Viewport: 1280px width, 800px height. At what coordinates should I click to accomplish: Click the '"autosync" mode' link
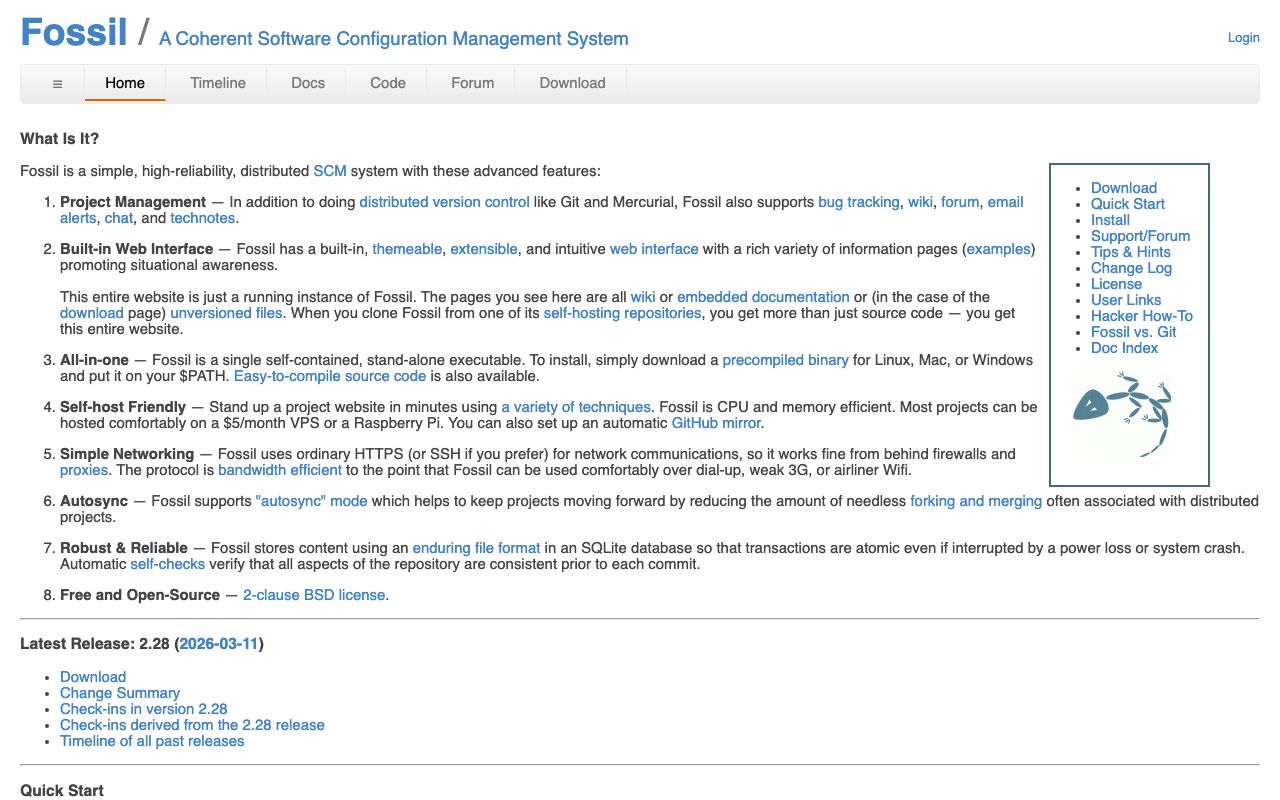pyautogui.click(x=312, y=501)
